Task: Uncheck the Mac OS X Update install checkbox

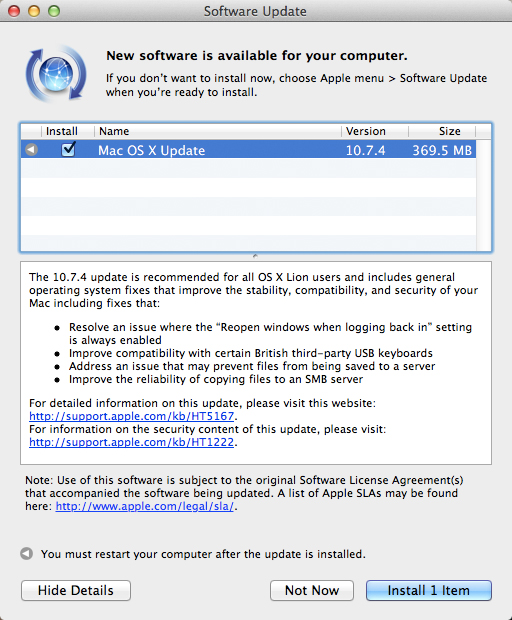Action: pos(68,149)
